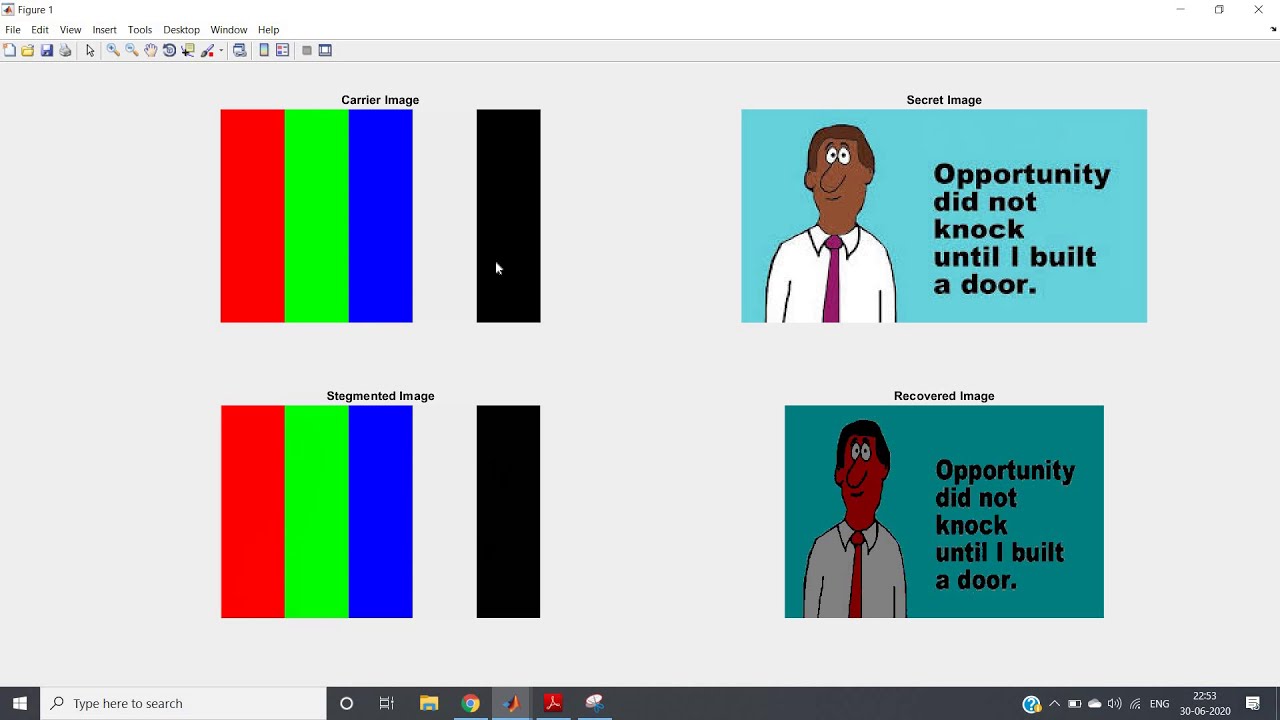Open the Edit menu
This screenshot has width=1280, height=720.
click(x=40, y=30)
